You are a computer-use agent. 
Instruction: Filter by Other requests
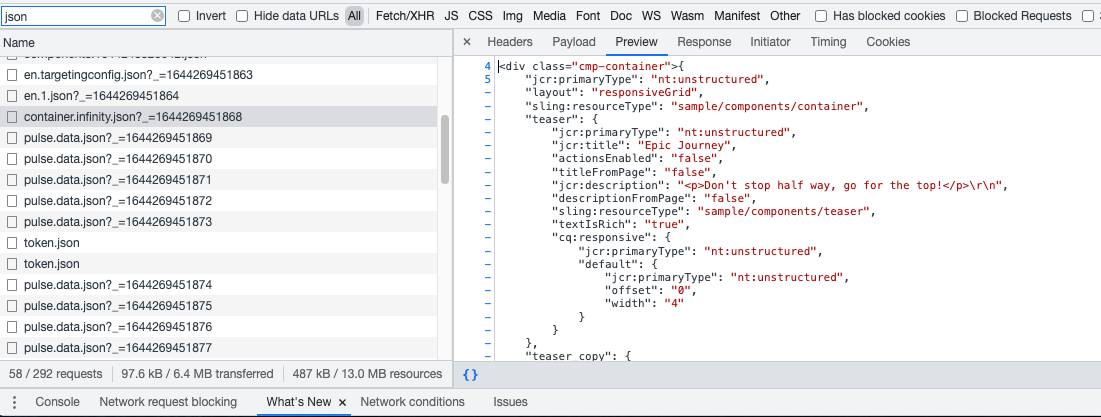tap(785, 15)
